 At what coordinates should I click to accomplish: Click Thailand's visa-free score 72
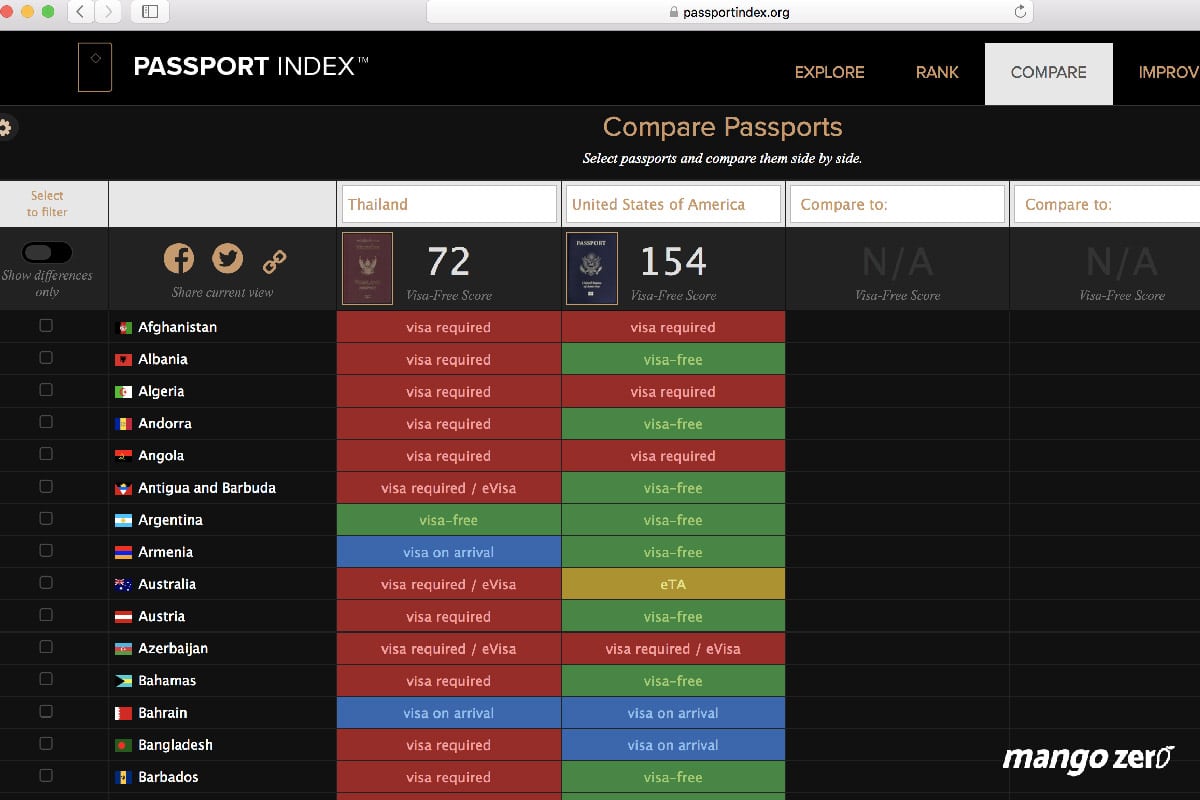coord(448,262)
